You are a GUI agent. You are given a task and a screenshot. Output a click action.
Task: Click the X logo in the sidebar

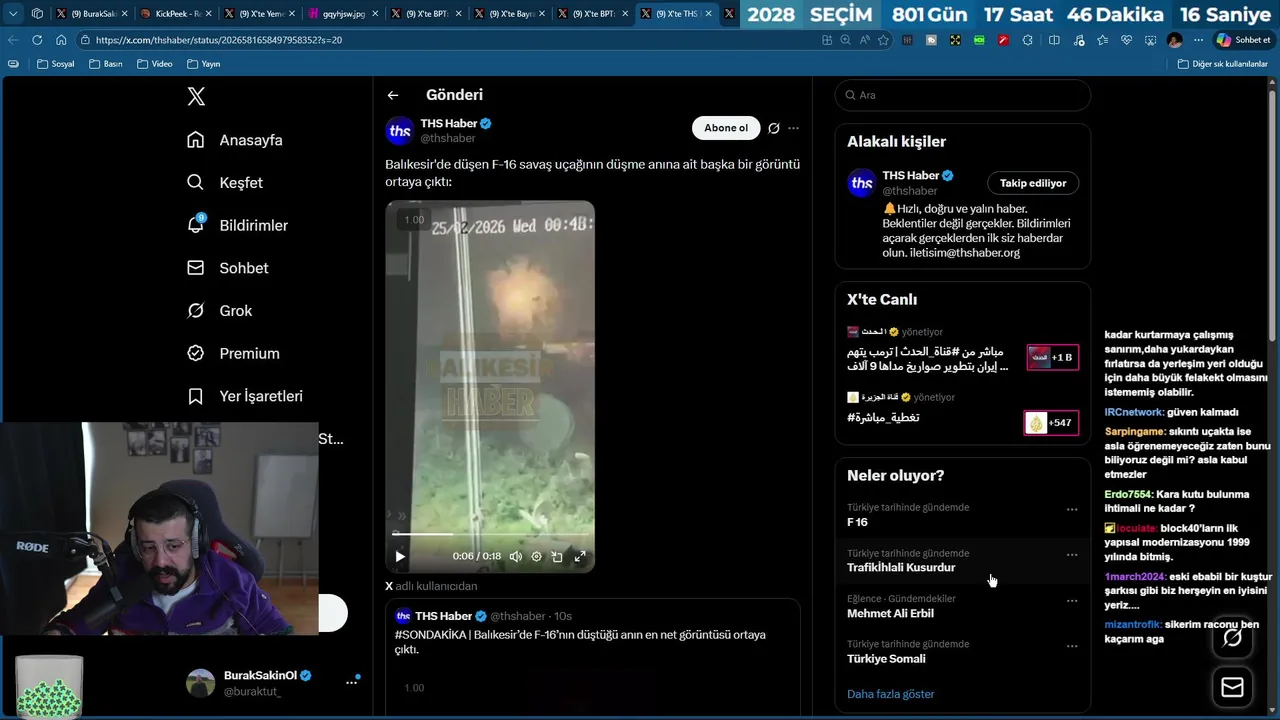[x=196, y=96]
